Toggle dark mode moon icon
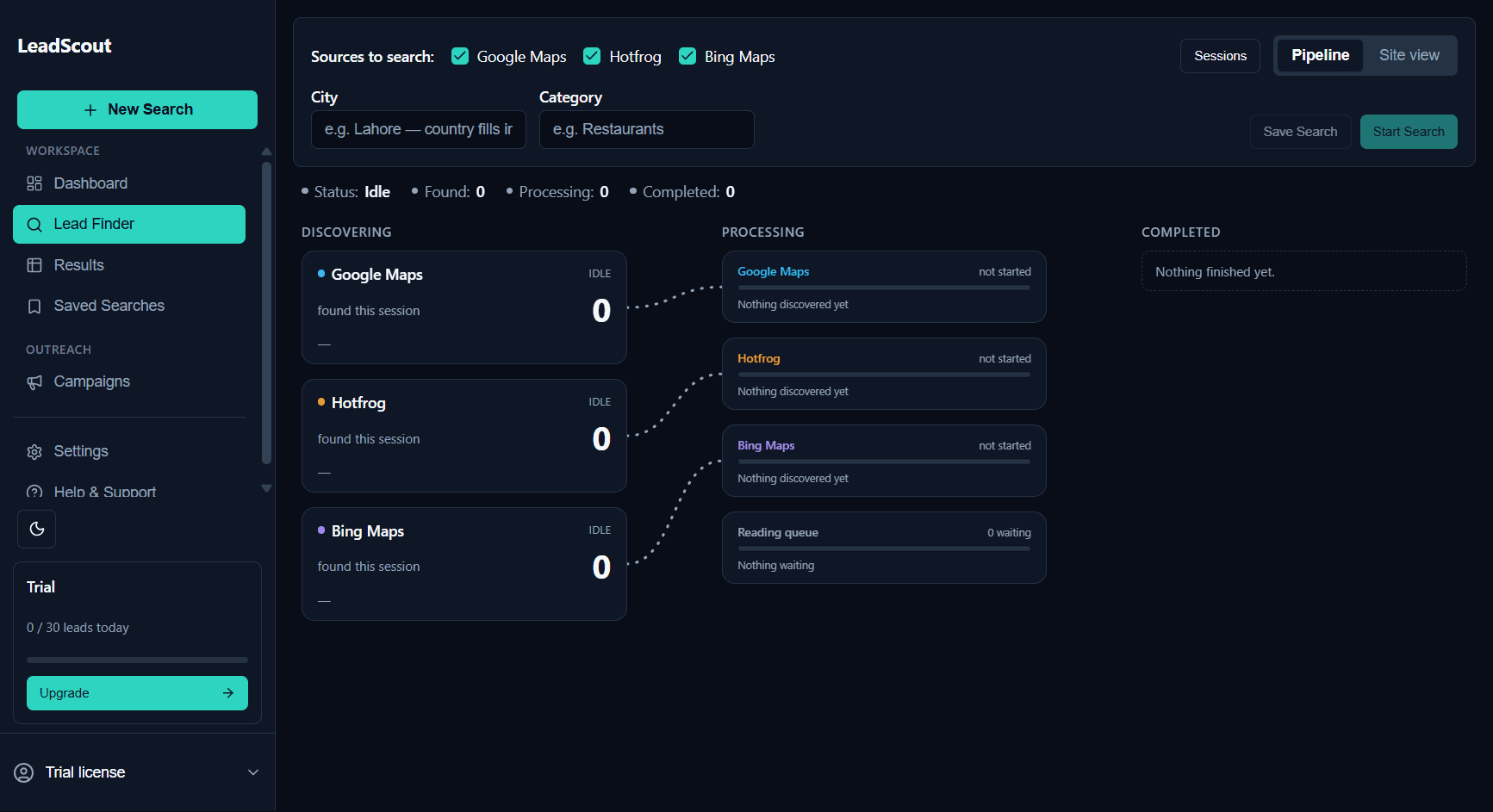 [37, 529]
